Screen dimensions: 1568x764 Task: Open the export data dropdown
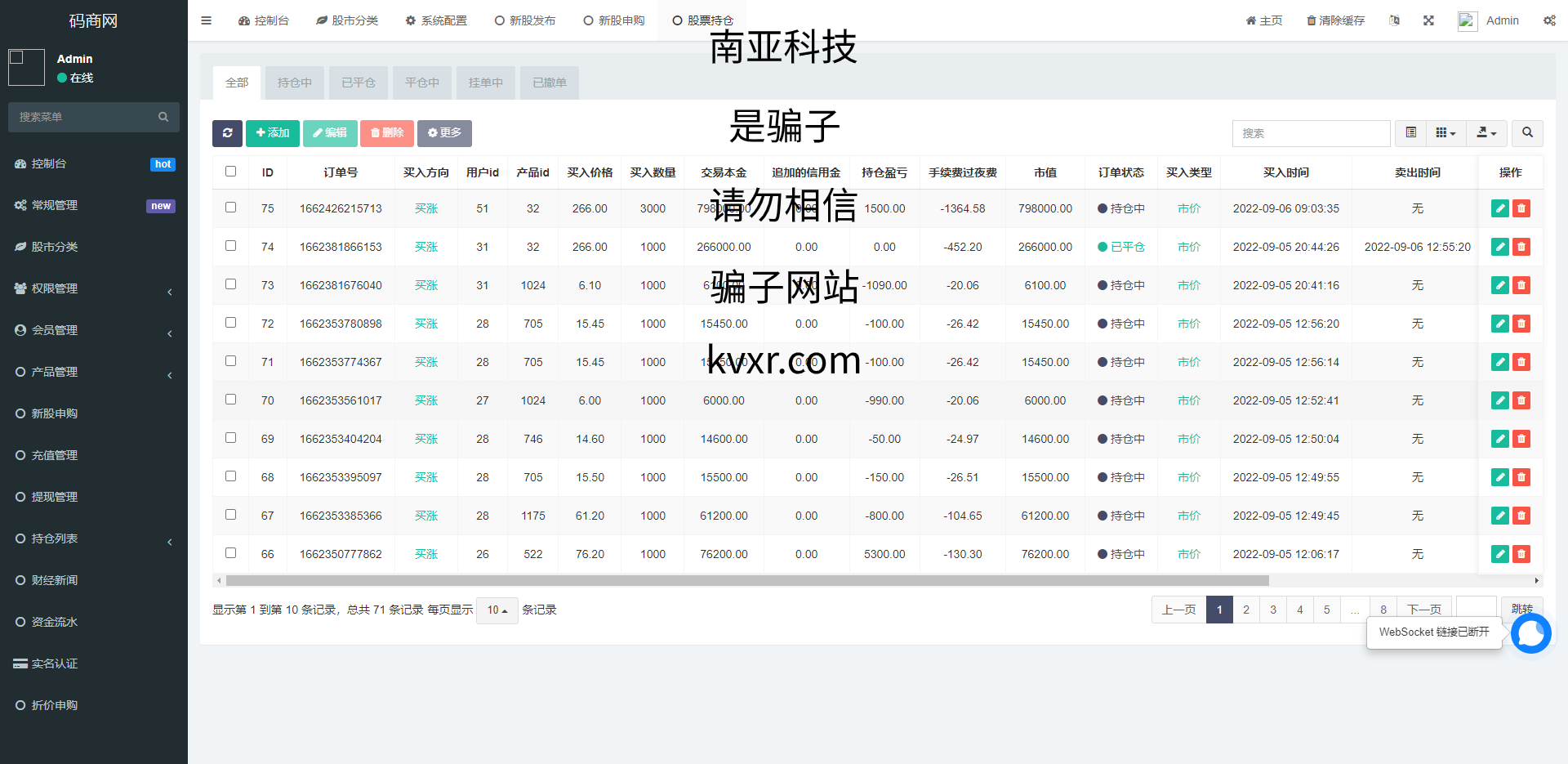point(1486,133)
